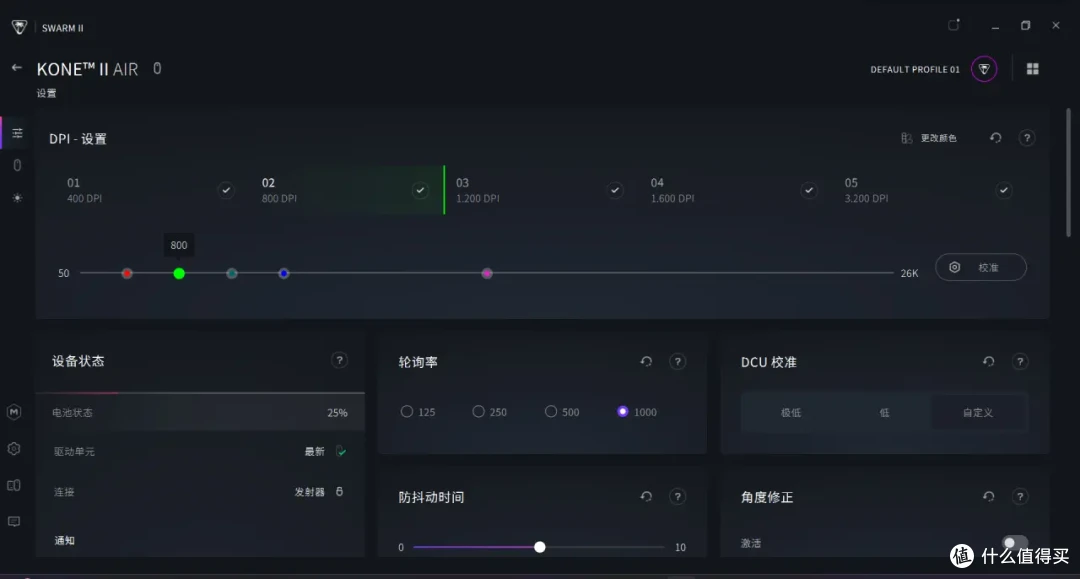Go back using the left arrow

point(17,67)
